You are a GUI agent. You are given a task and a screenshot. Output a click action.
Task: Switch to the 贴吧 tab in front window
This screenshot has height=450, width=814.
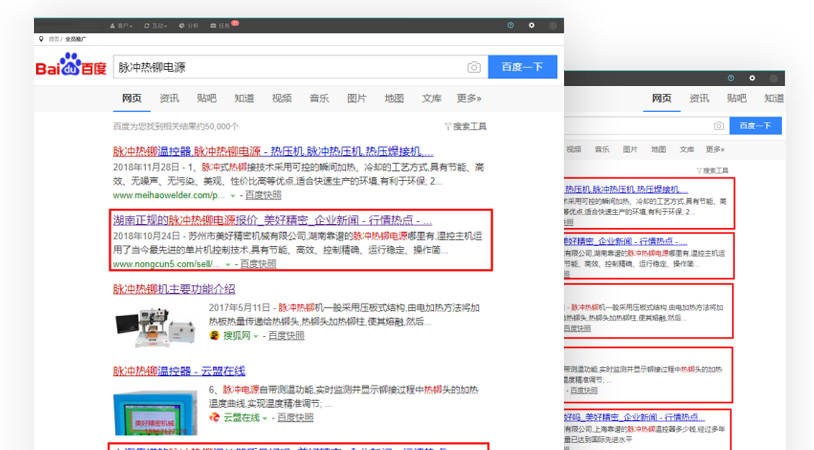click(207, 99)
